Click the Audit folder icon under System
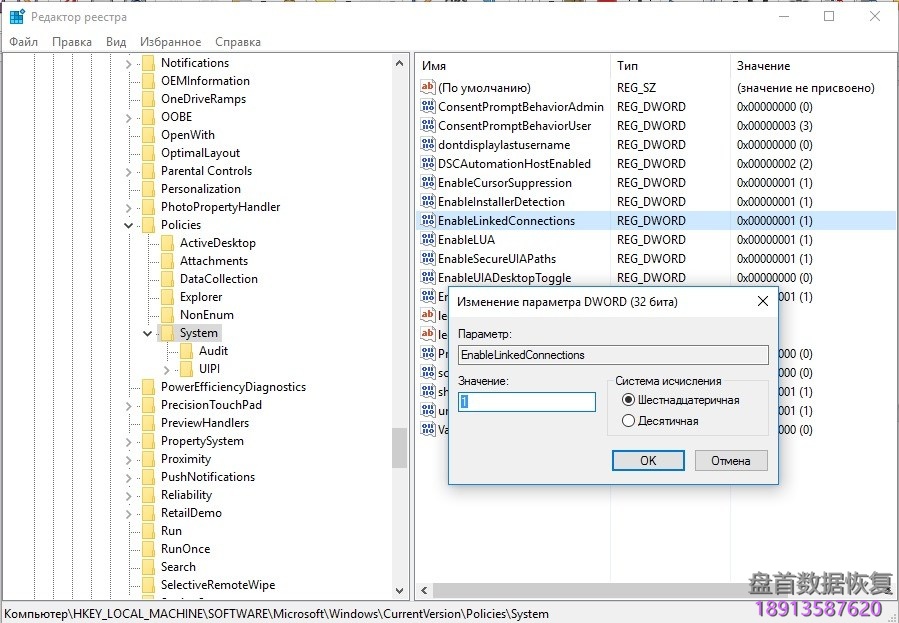Image resolution: width=899 pixels, height=623 pixels. 187,351
